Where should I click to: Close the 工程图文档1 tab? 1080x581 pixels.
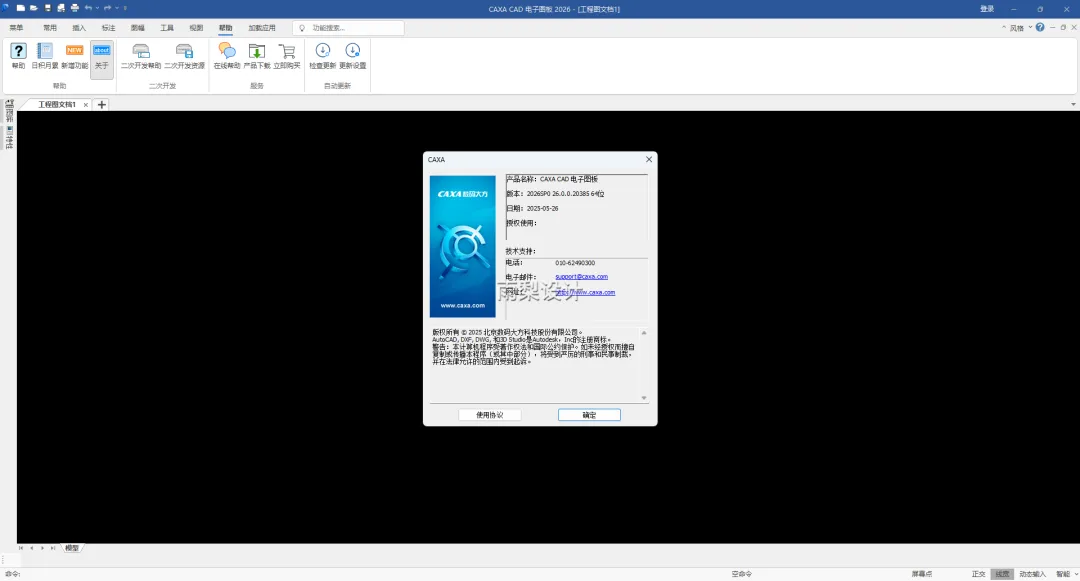pyautogui.click(x=85, y=105)
